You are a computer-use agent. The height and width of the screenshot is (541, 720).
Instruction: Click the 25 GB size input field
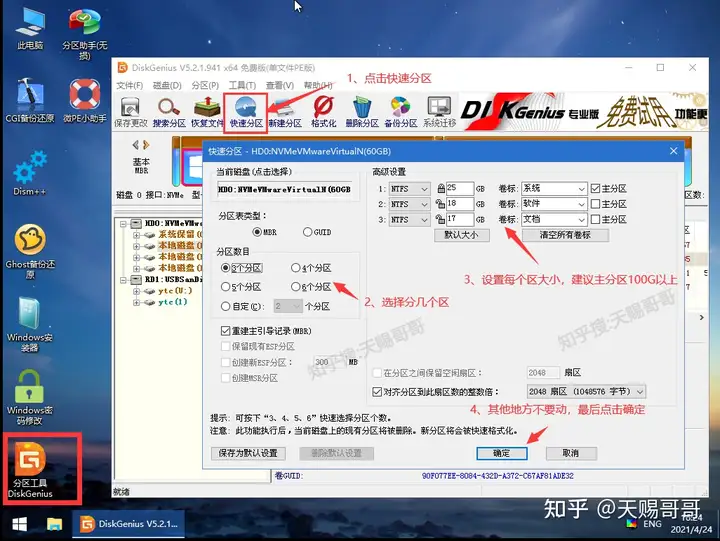coord(460,188)
